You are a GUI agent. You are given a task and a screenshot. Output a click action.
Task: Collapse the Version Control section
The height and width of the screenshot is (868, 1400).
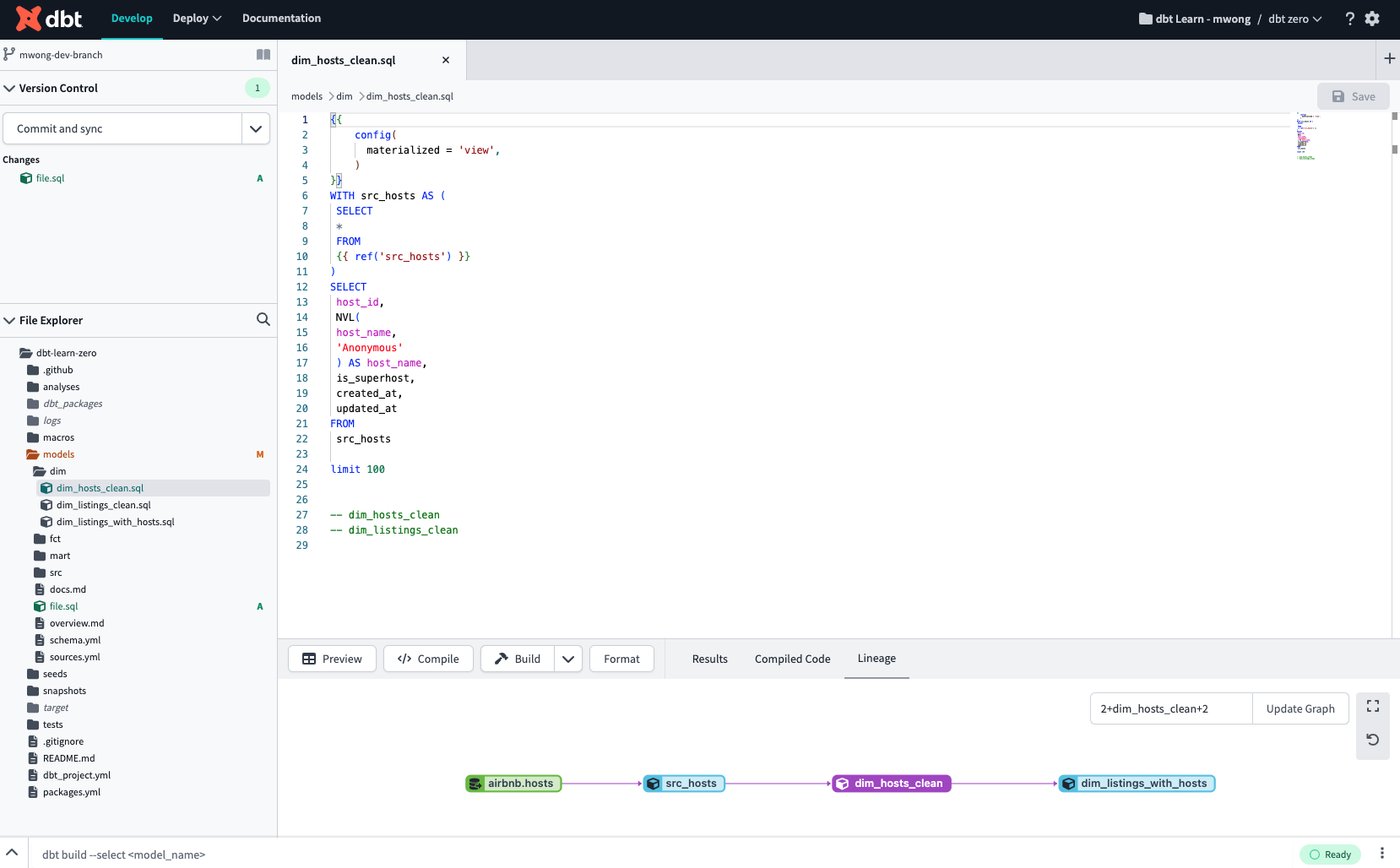coord(9,88)
